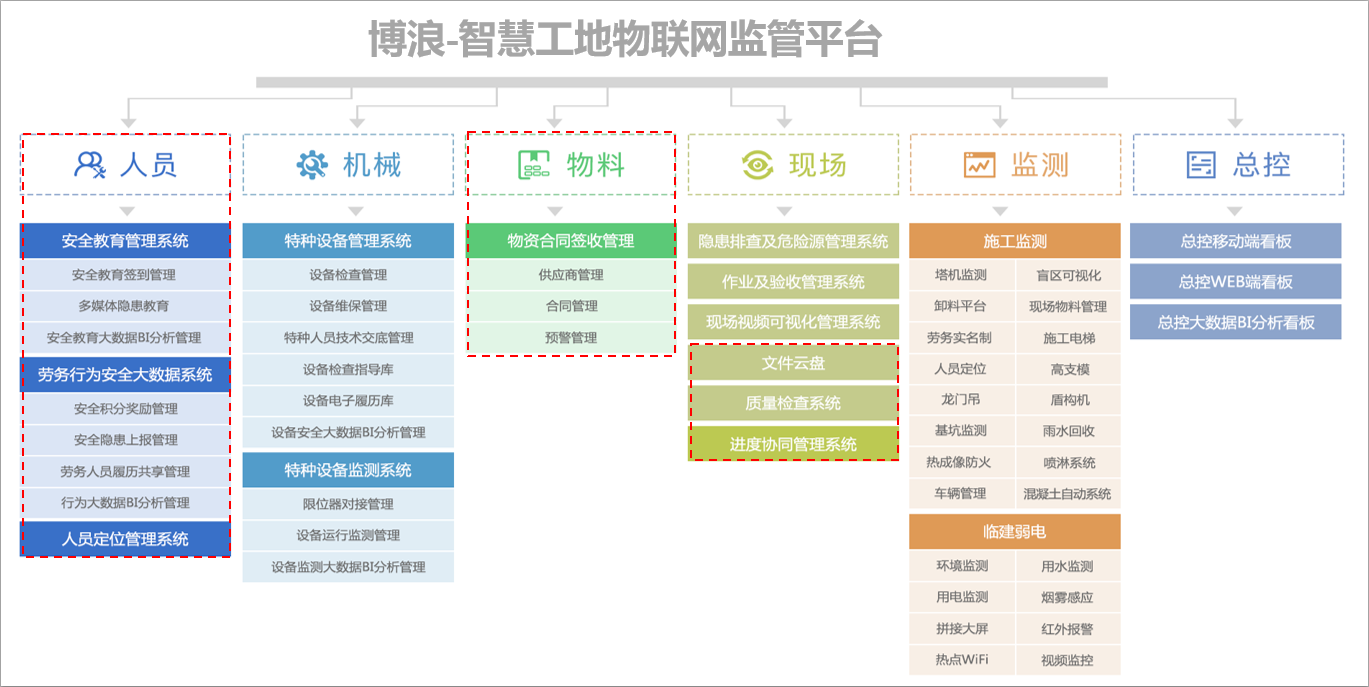The image size is (1369, 687).
Task: Click 安全教育签到管理 row
Action: pos(125,275)
